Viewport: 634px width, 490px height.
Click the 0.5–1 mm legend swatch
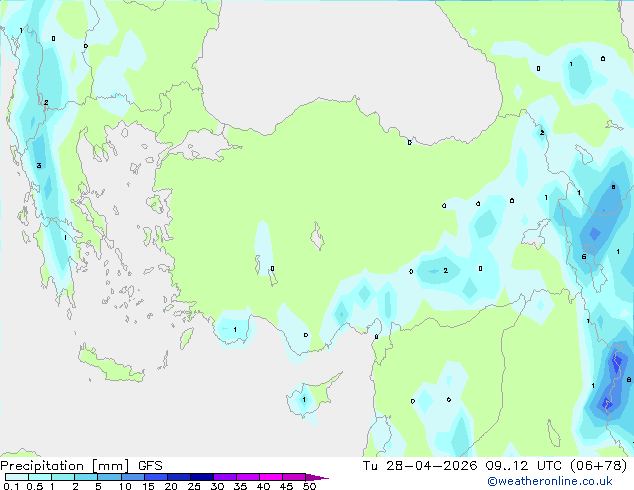40,477
